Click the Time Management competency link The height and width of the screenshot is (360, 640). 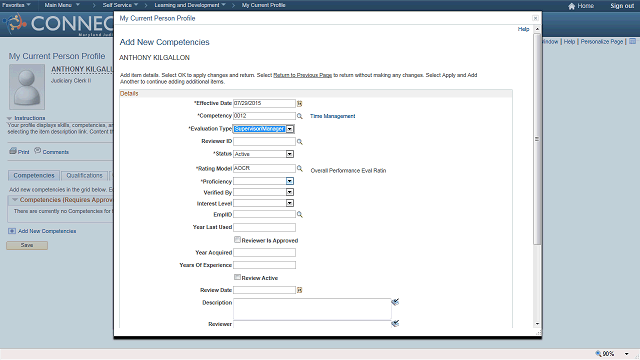click(332, 116)
